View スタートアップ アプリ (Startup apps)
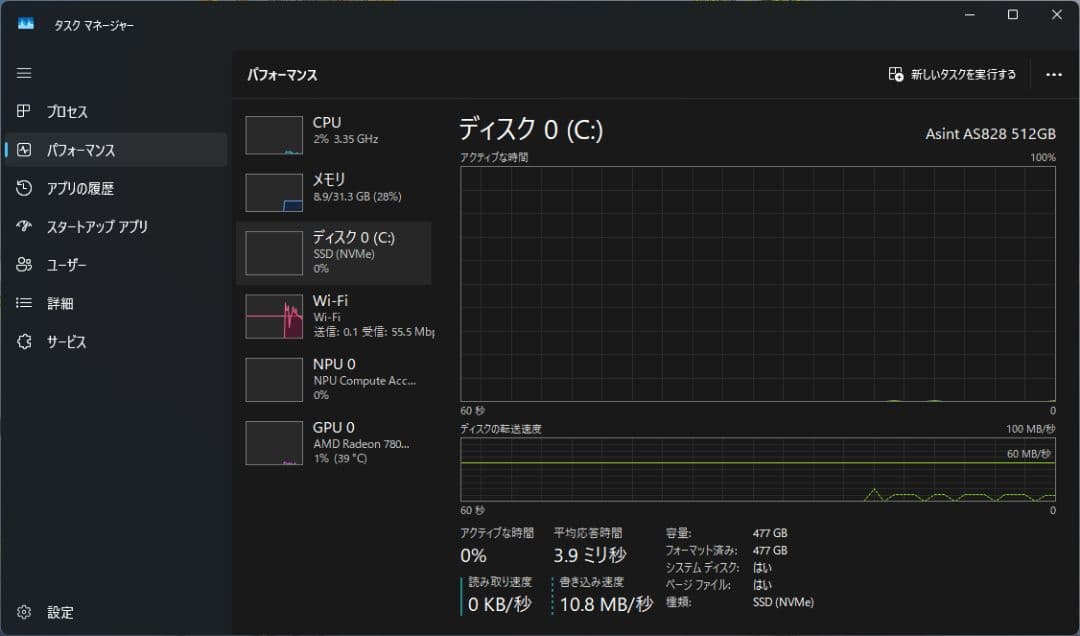The width and height of the screenshot is (1080, 636). point(90,226)
